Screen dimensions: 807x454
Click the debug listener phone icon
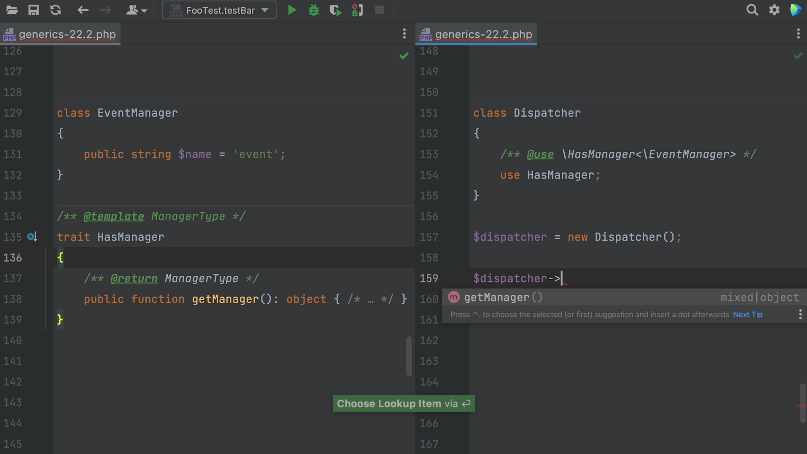(x=357, y=10)
